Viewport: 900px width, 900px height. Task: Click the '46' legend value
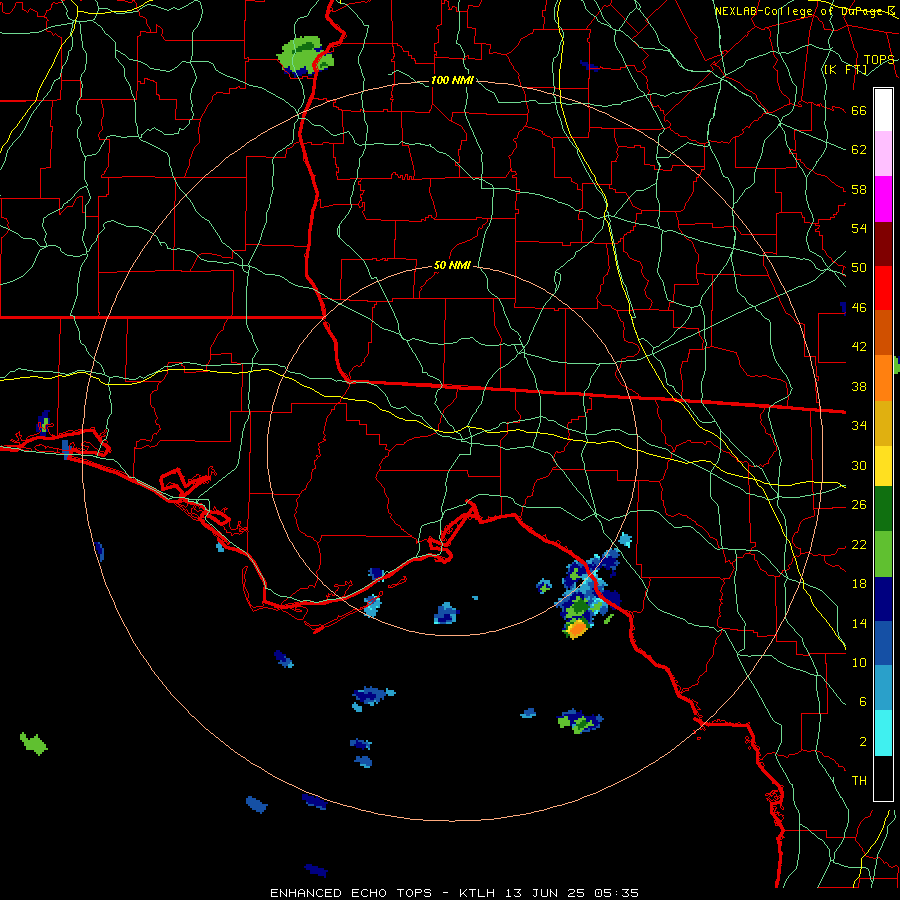(x=859, y=308)
